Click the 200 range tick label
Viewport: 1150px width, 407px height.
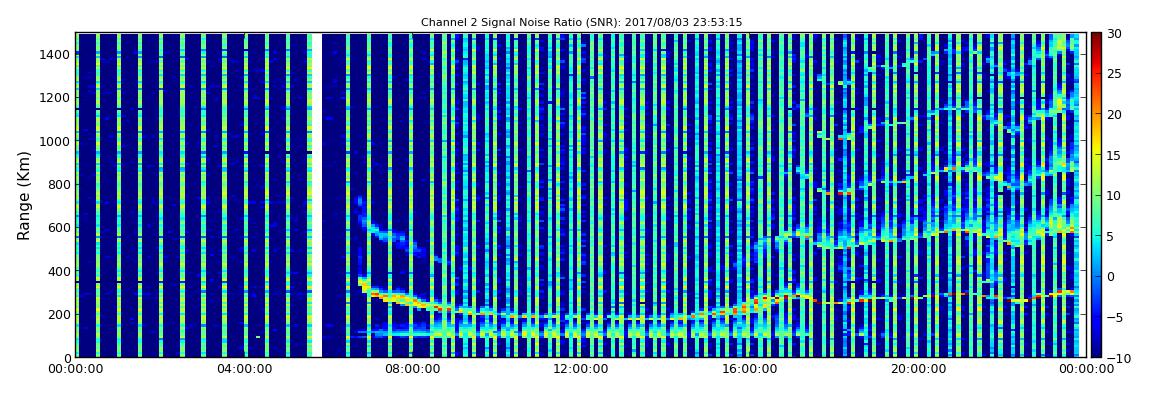[59, 314]
